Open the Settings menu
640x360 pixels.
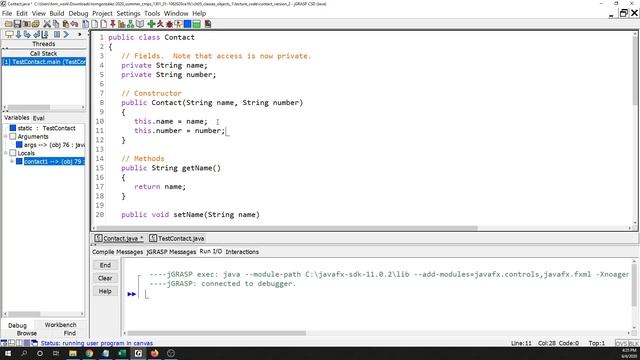point(128,13)
